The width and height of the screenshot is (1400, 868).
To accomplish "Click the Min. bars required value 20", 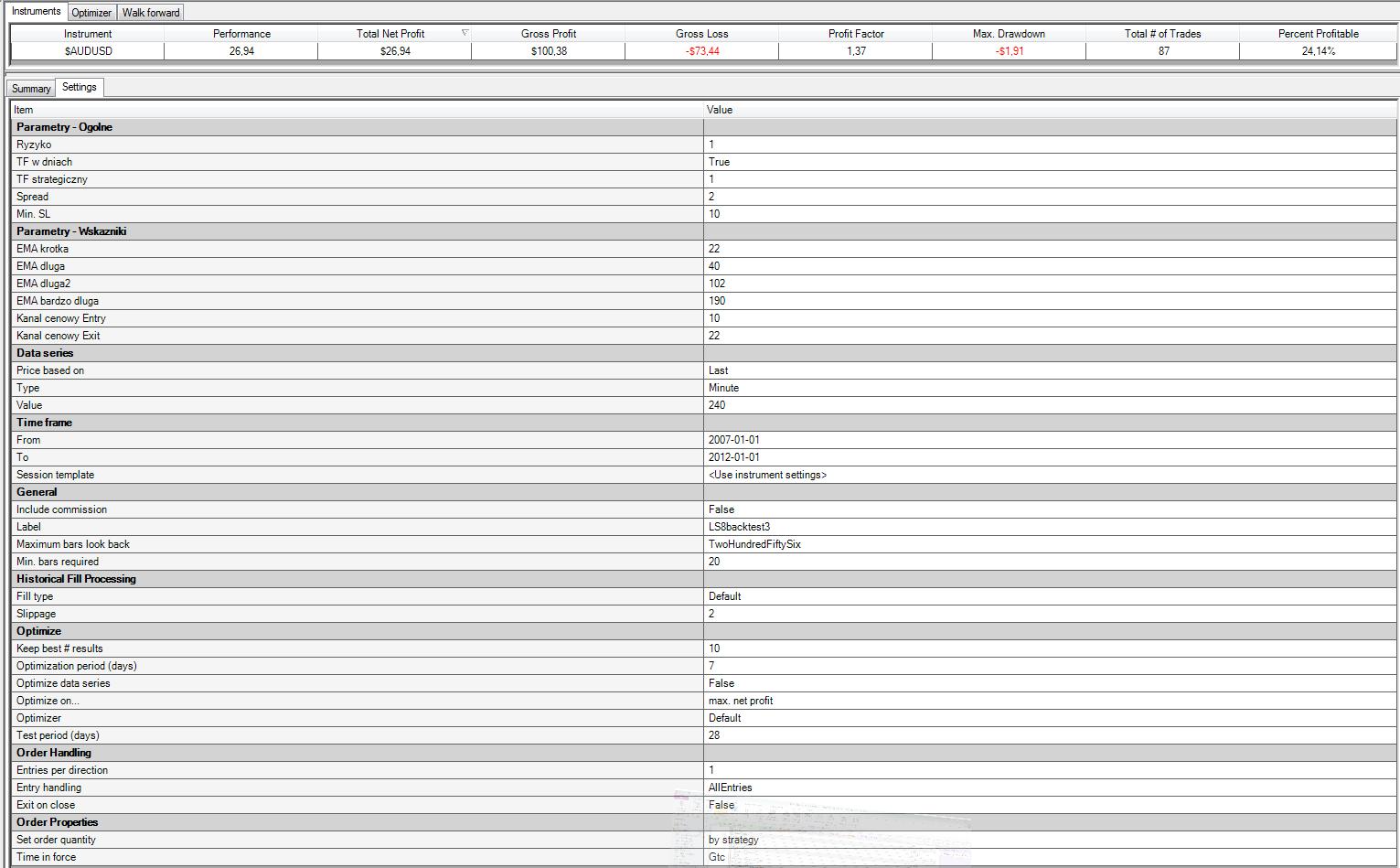I will click(x=714, y=562).
